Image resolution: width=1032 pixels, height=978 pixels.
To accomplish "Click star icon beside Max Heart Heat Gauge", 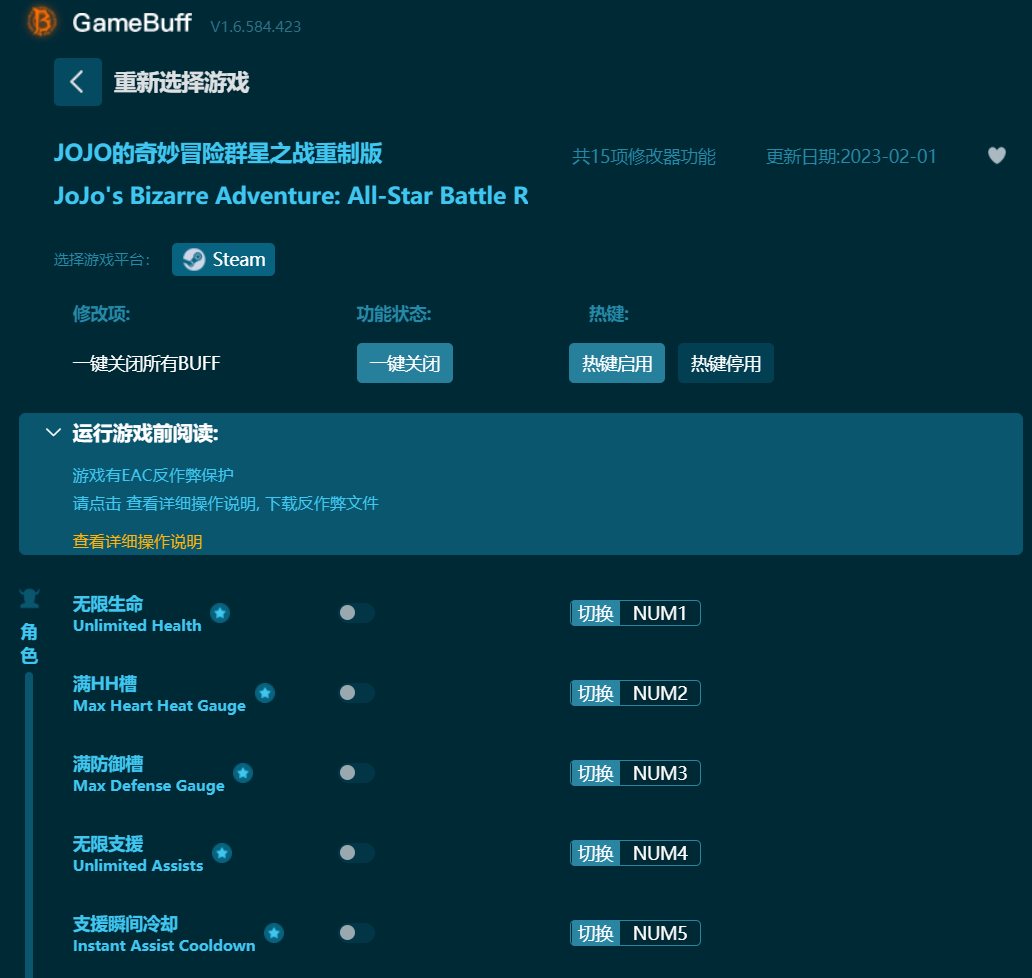I will tap(265, 693).
